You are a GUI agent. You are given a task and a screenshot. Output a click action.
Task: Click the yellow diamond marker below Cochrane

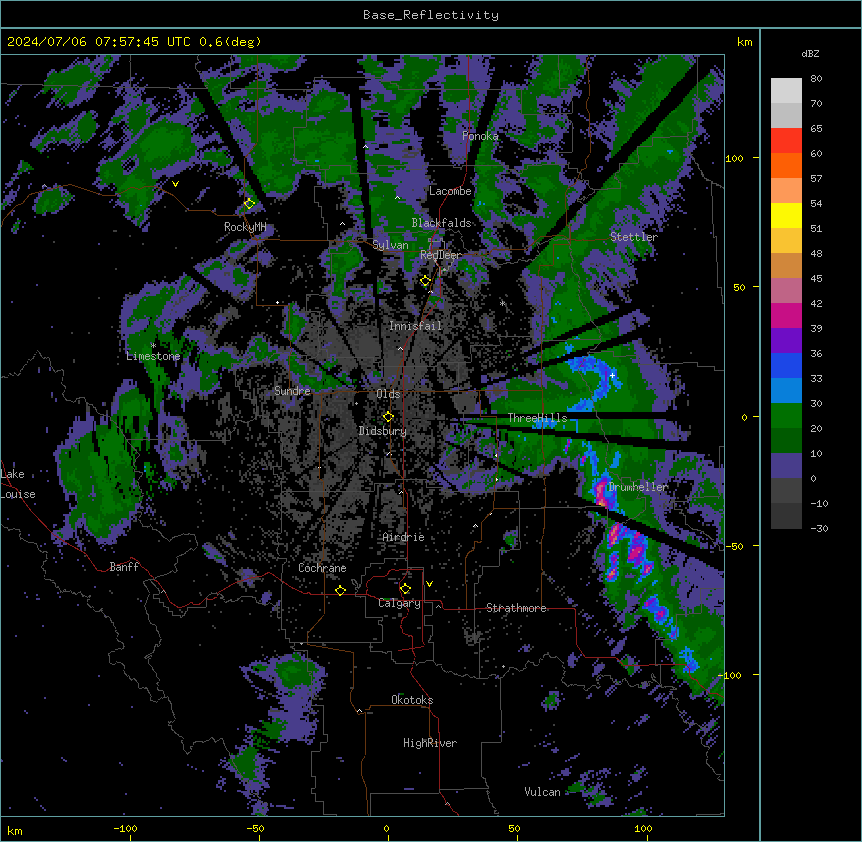tap(340, 590)
